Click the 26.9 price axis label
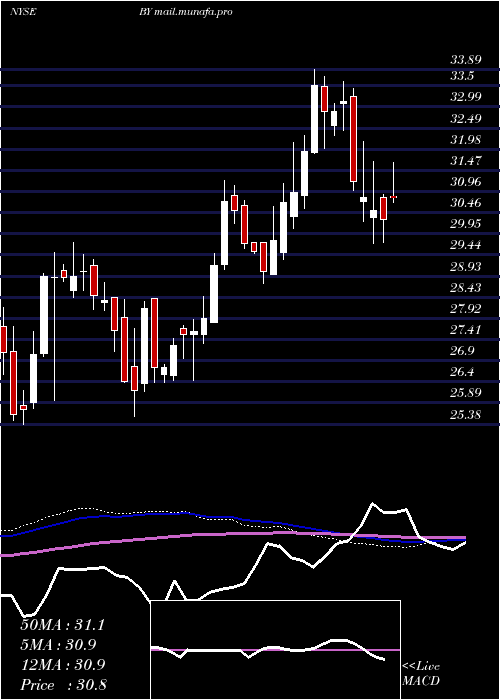The height and width of the screenshot is (700, 500). 462,351
